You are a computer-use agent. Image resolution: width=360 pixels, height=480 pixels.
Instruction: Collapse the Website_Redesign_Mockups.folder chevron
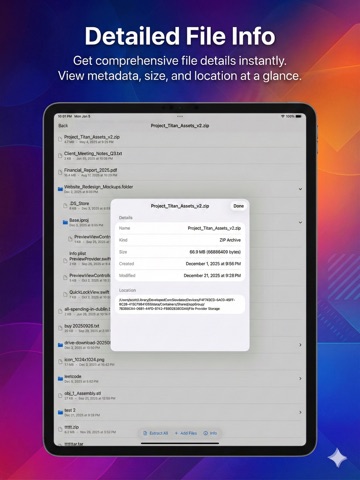300,189
